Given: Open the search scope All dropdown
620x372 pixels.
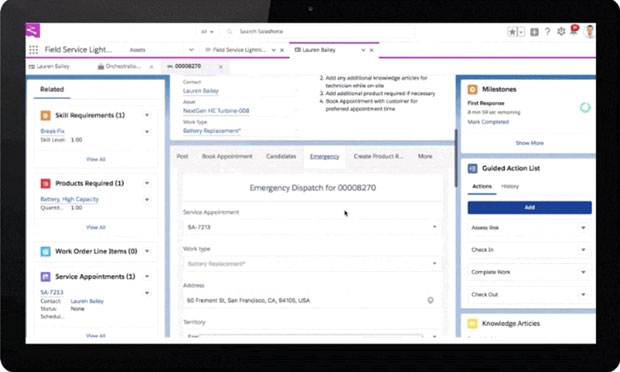Looking at the screenshot, I should pyautogui.click(x=207, y=32).
